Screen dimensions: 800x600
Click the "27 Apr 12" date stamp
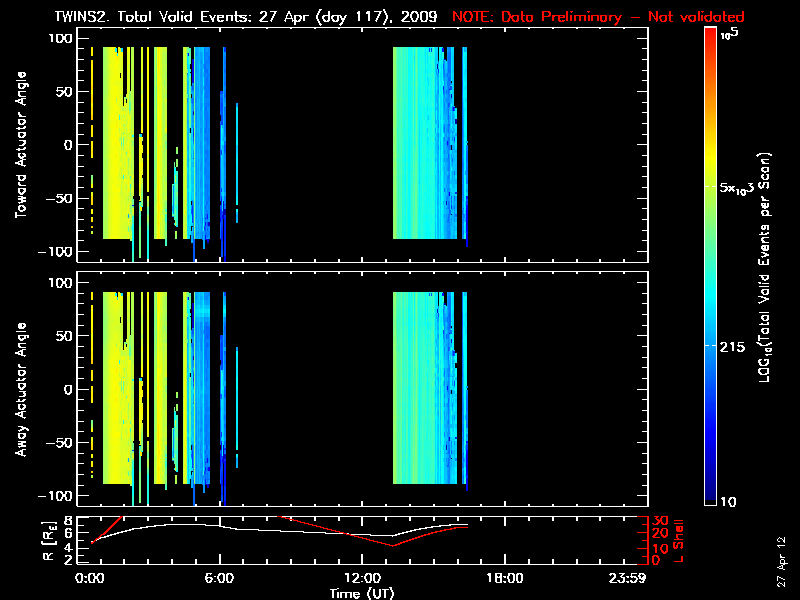[781, 561]
